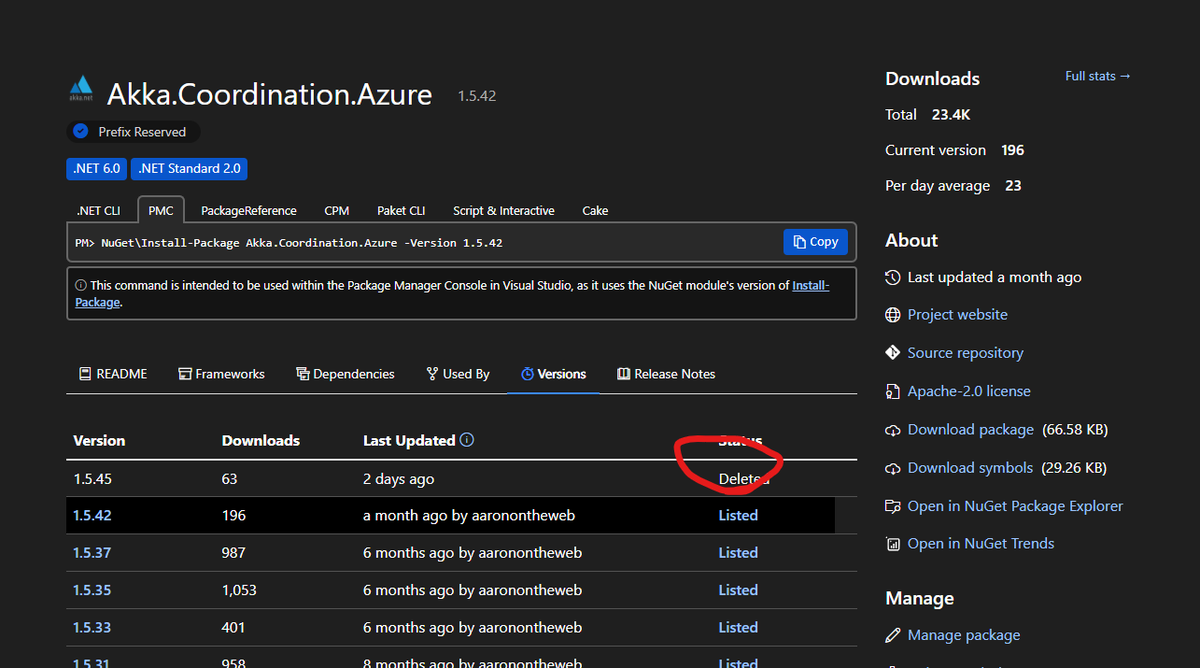Viewport: 1200px width, 668px height.
Task: Click the license scale icon for Apache-2.0
Action: pos(893,391)
